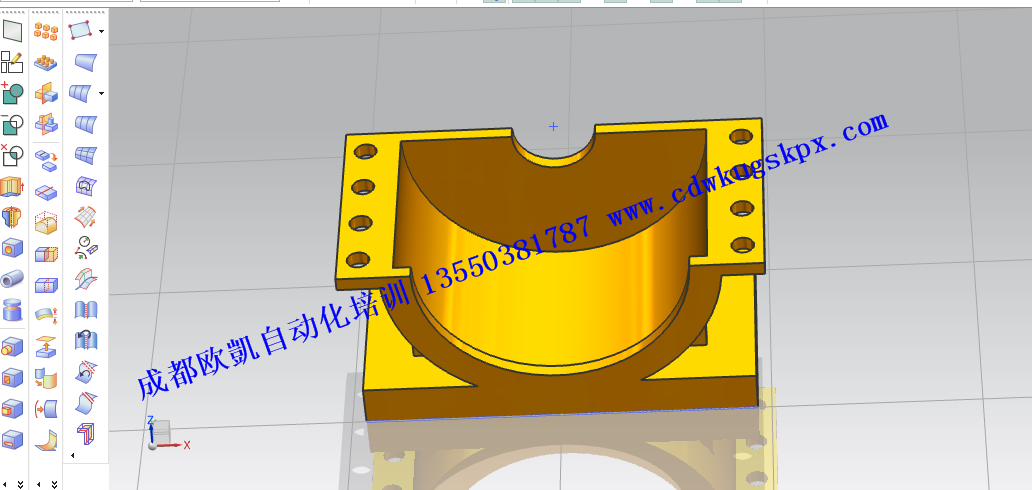Image resolution: width=1032 pixels, height=490 pixels.
Task: Select the plain swept surface icon
Action: click(x=86, y=62)
